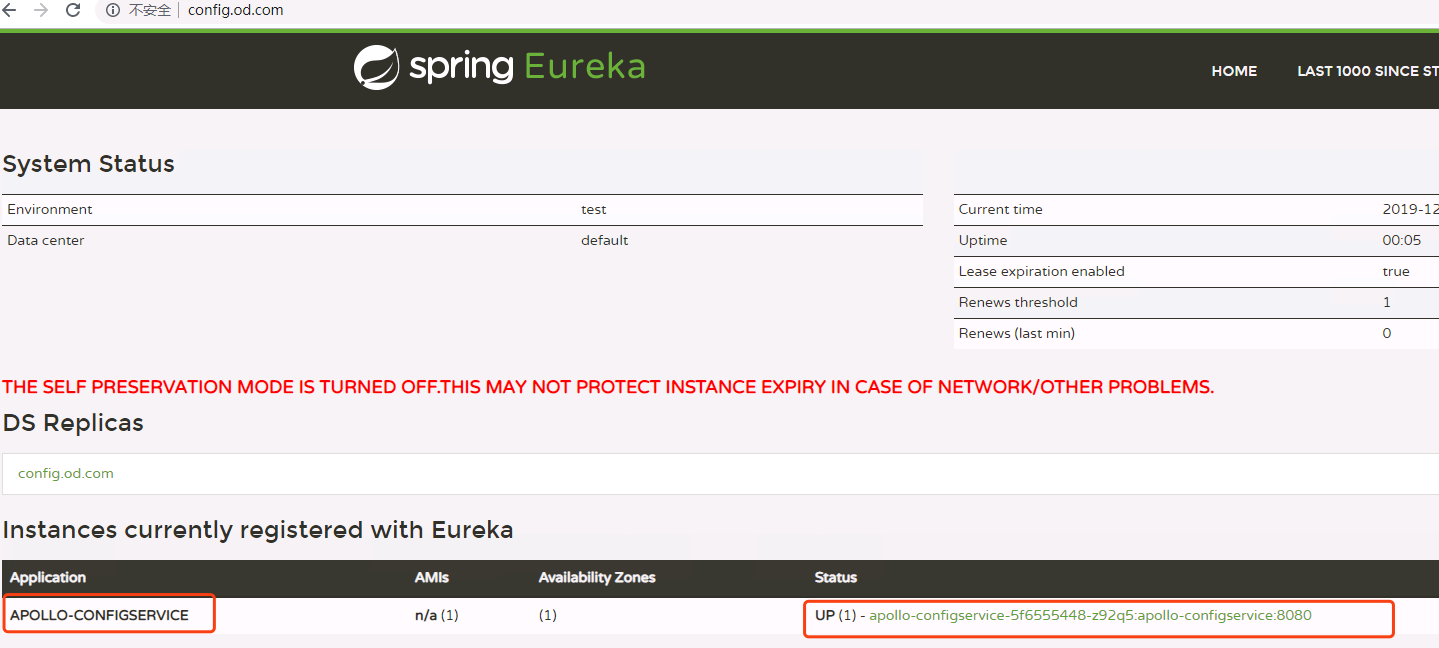Click the Lease expiration enabled label
Viewport: 1439px width, 648px height.
click(x=1042, y=271)
